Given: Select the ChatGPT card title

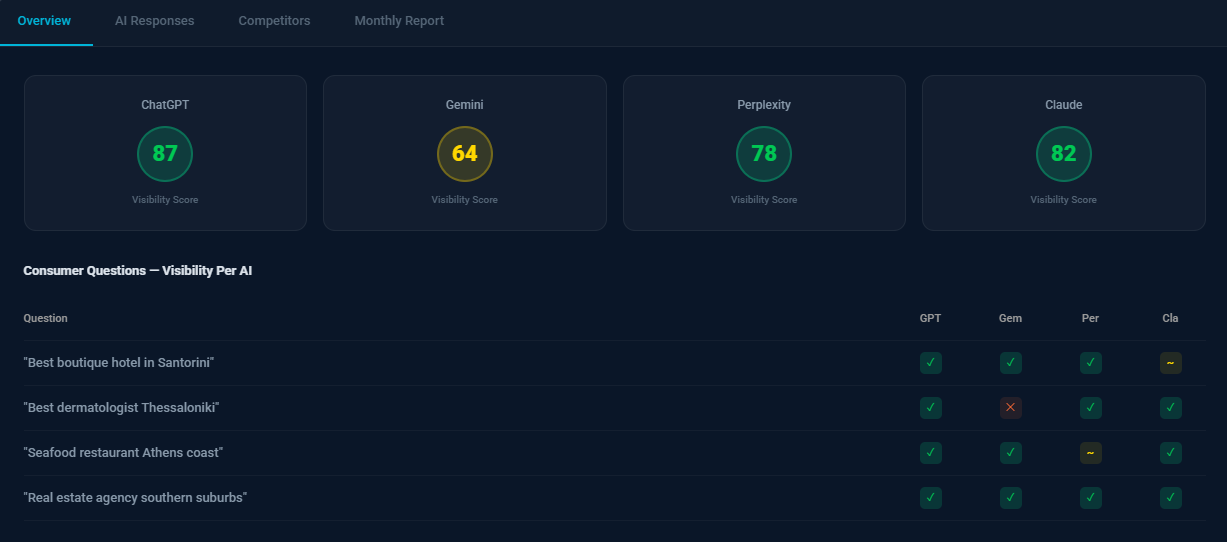Looking at the screenshot, I should pos(165,105).
